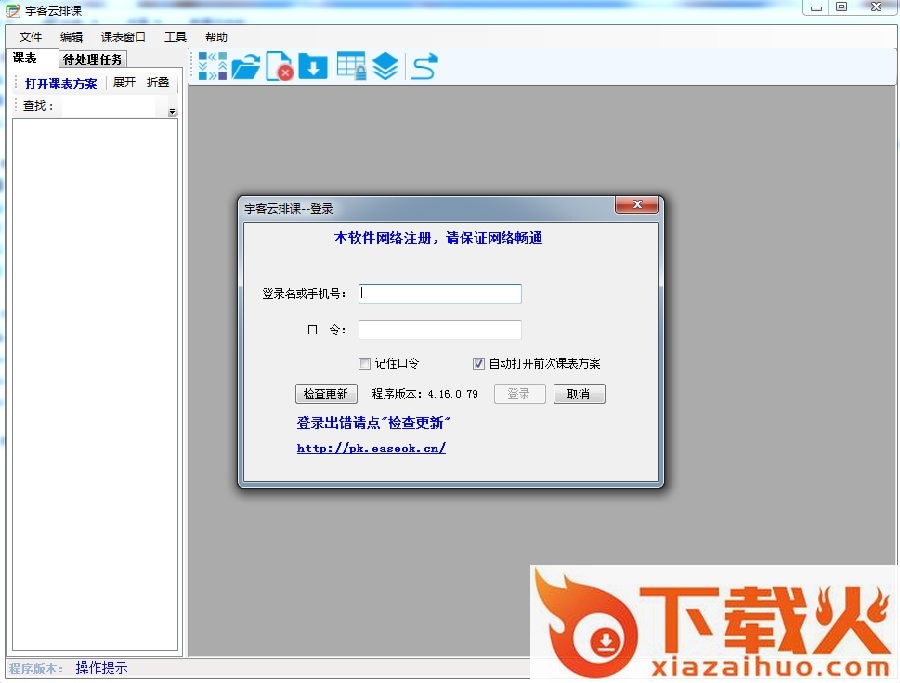This screenshot has height=683, width=900.
Task: Open the 文件 menu
Action: pos(31,37)
